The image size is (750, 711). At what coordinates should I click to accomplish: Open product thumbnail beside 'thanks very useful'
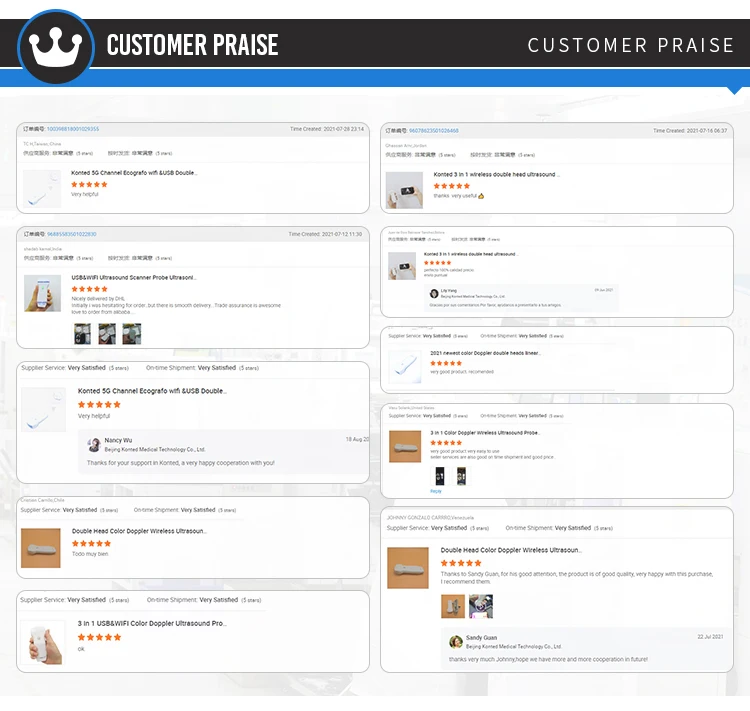[404, 190]
